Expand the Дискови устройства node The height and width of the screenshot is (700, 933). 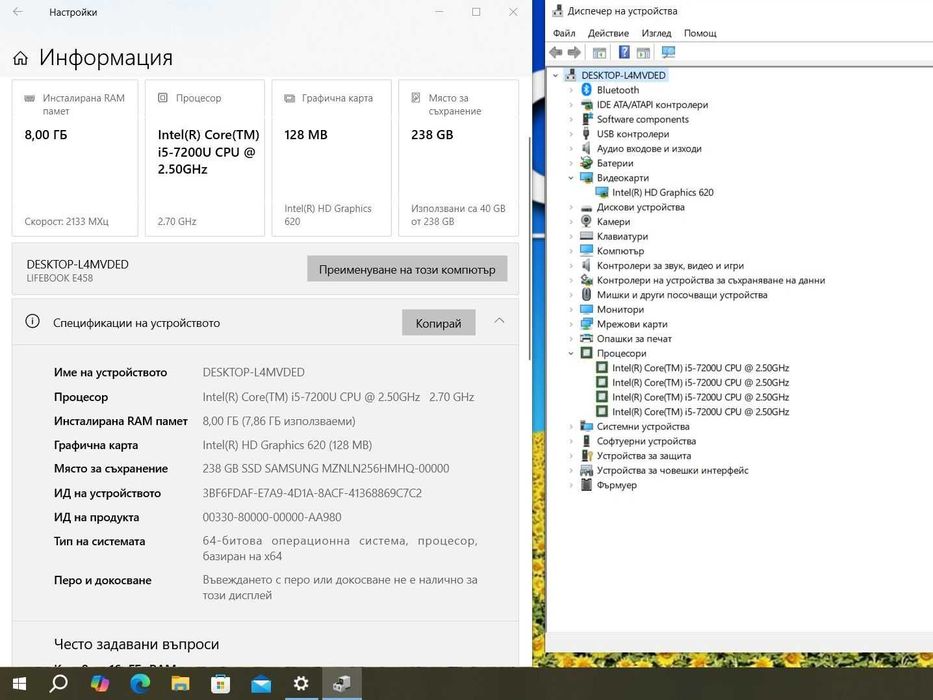coord(571,207)
